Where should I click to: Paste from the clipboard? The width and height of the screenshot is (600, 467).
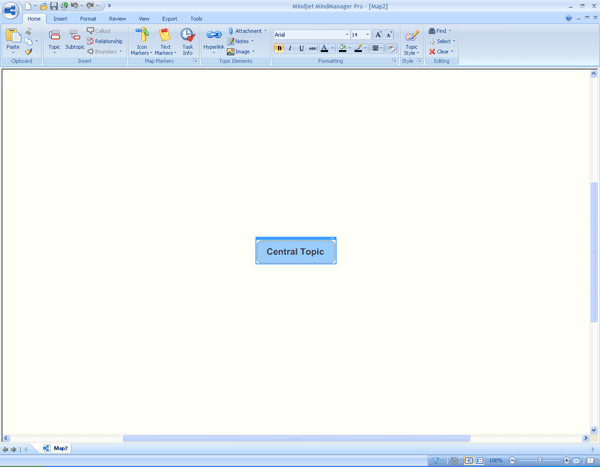(13, 39)
